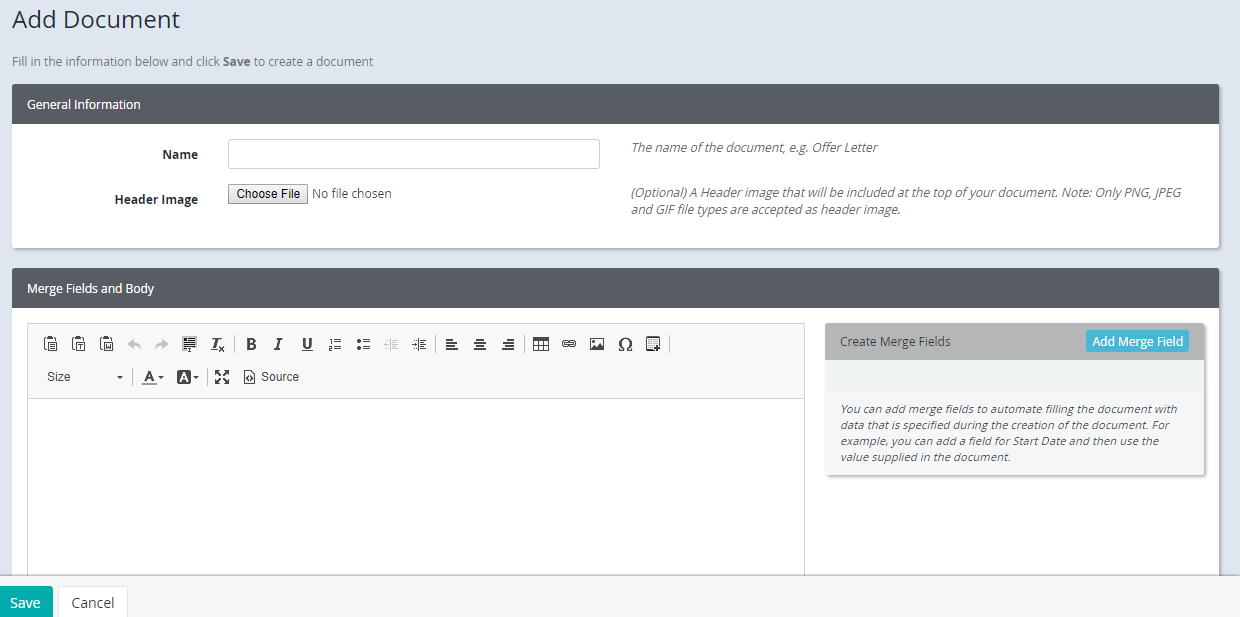Save the new document
The height and width of the screenshot is (617, 1240).
point(26,602)
